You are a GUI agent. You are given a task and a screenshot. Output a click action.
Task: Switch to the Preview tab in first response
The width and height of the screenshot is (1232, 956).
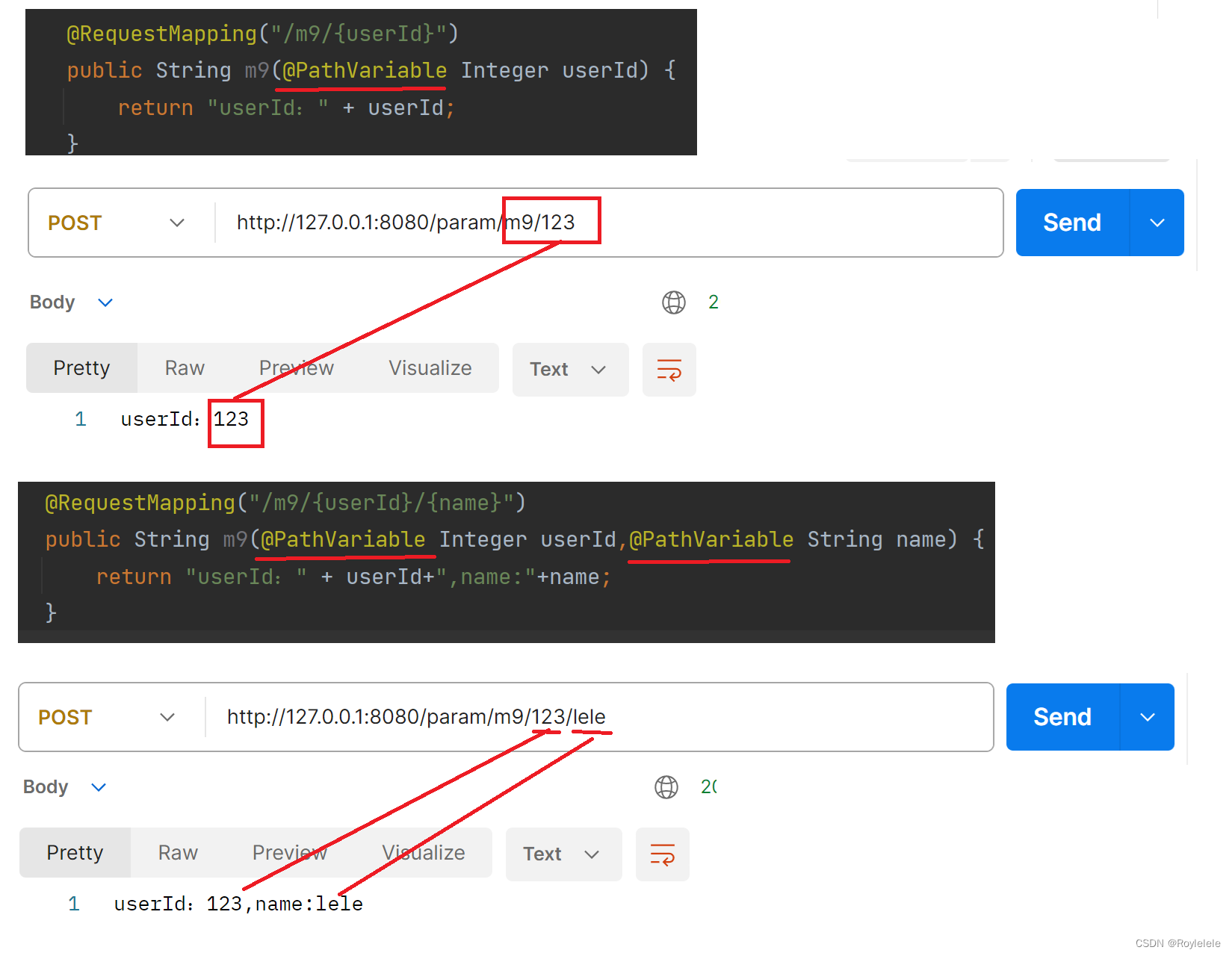click(x=296, y=367)
